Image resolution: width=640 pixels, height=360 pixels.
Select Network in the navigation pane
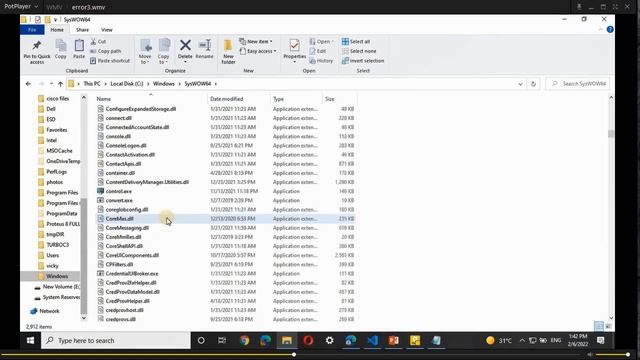[x=45, y=311]
